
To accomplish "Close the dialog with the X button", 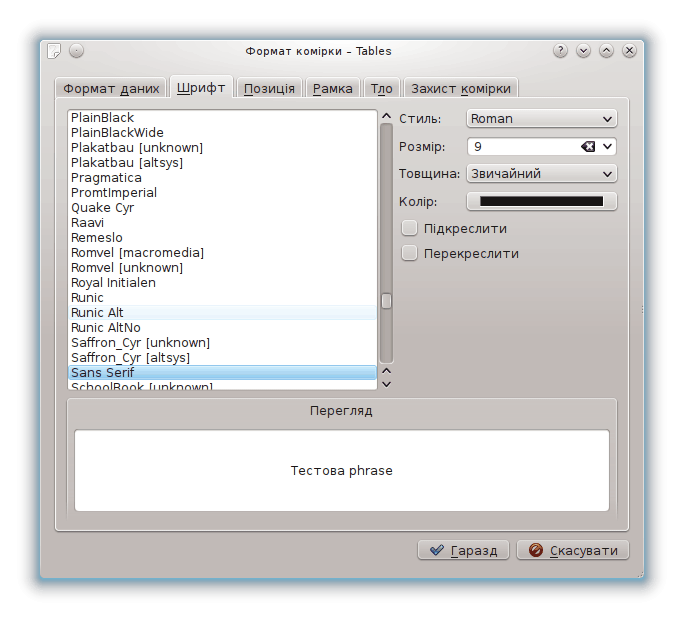I will pyautogui.click(x=629, y=51).
